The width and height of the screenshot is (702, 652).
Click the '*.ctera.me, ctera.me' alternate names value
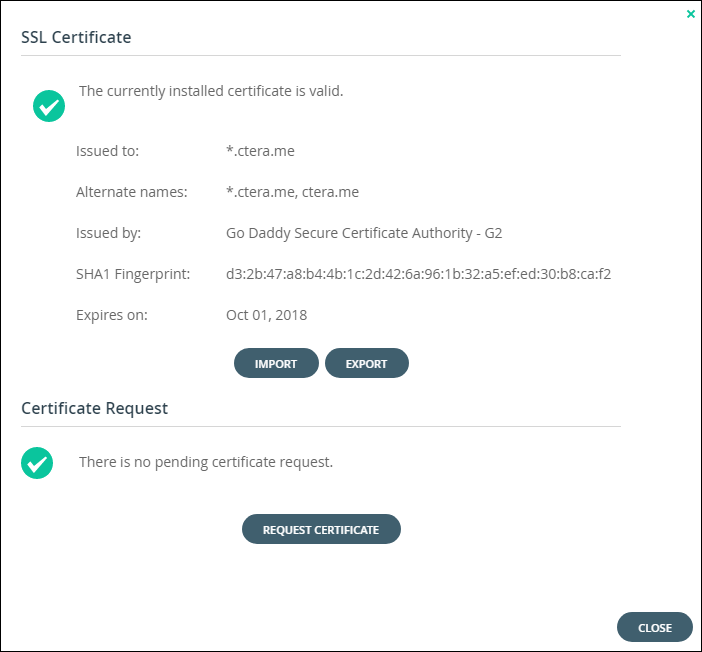[292, 192]
